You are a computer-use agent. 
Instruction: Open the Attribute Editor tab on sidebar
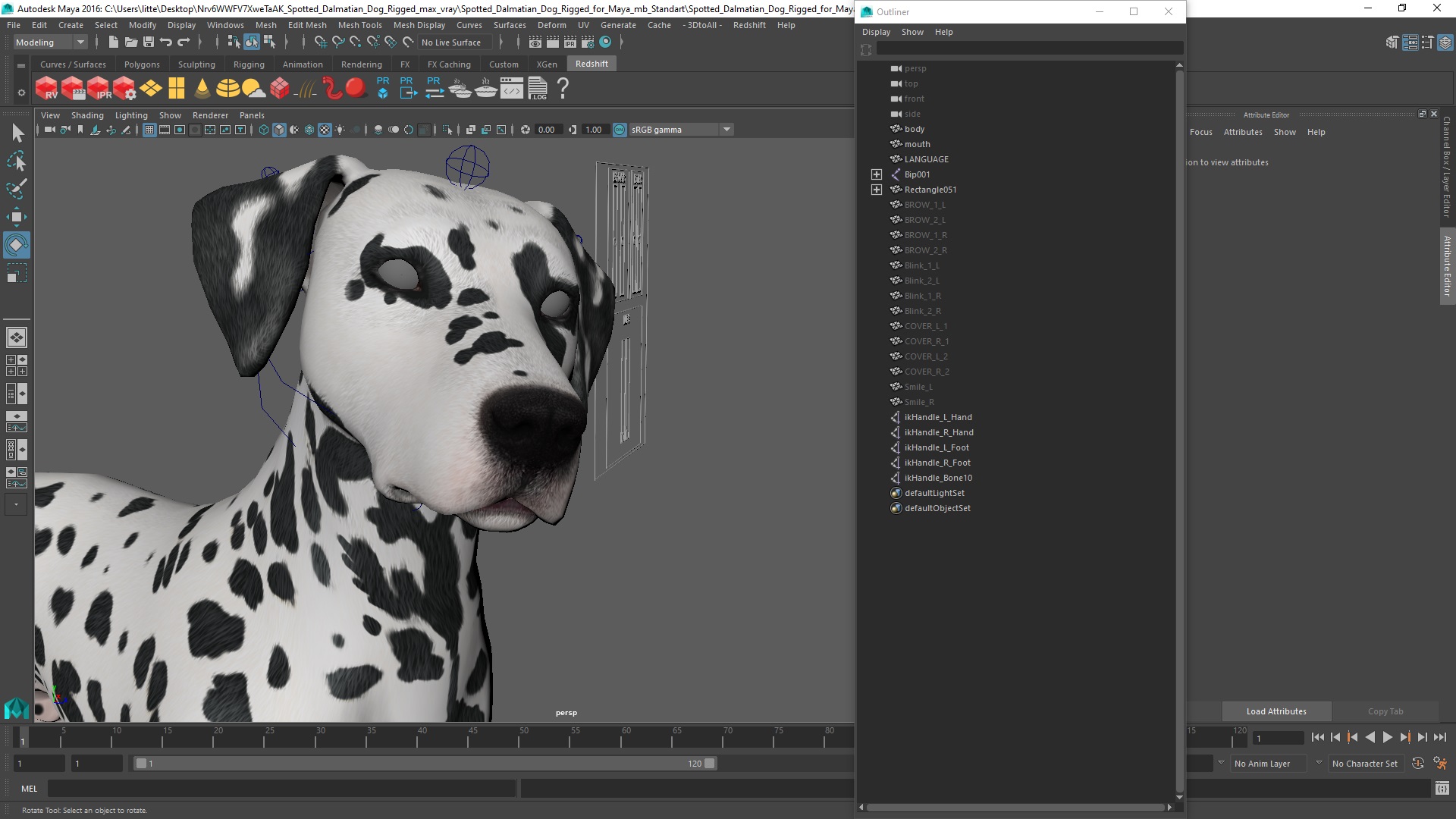click(x=1447, y=265)
